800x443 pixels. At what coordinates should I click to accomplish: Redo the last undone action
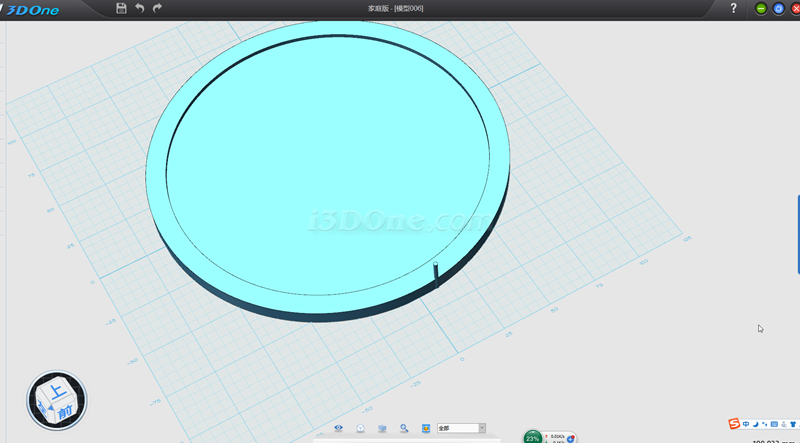(x=157, y=8)
